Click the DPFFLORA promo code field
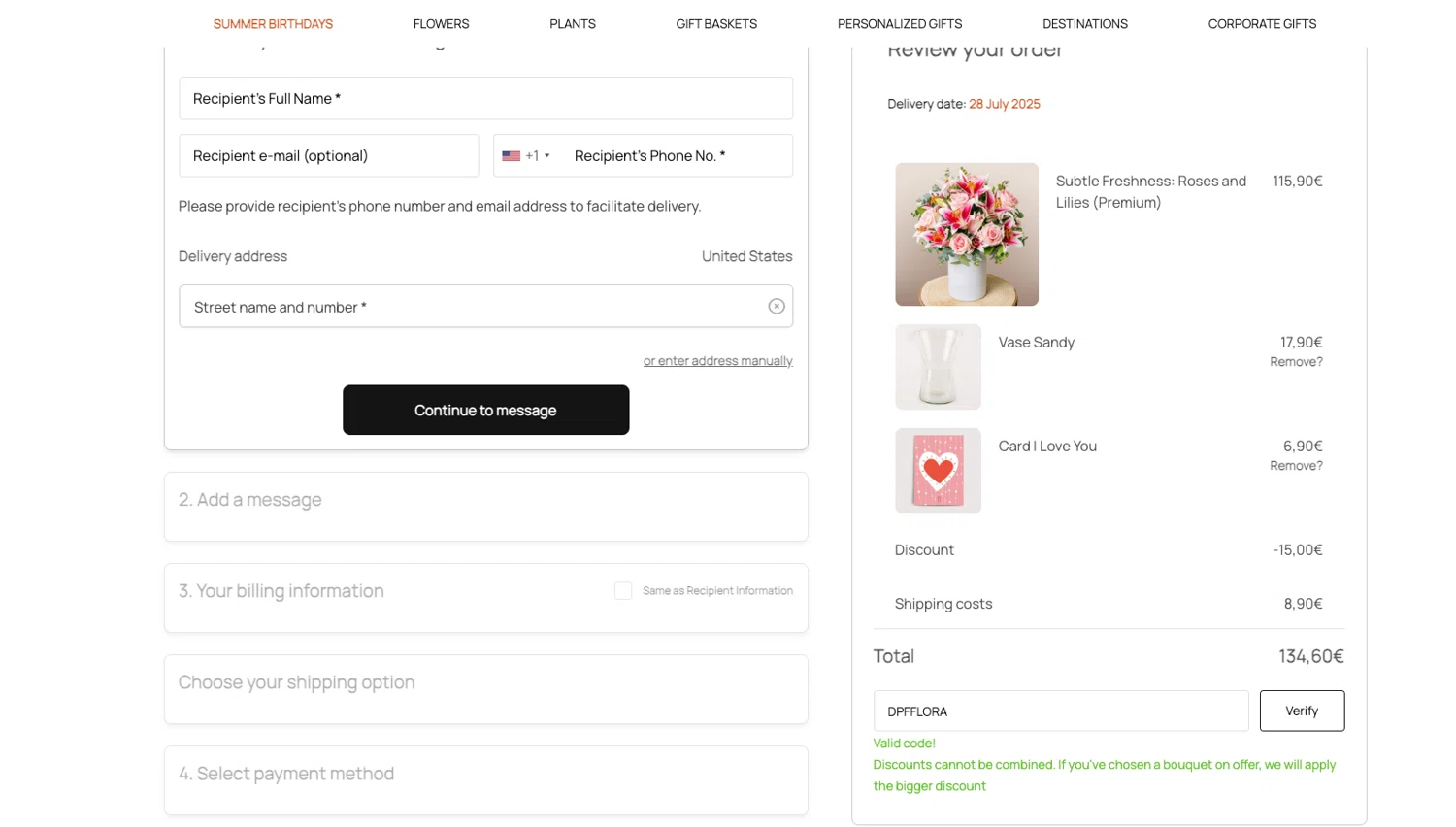This screenshot has width=1456, height=827. coord(1060,711)
